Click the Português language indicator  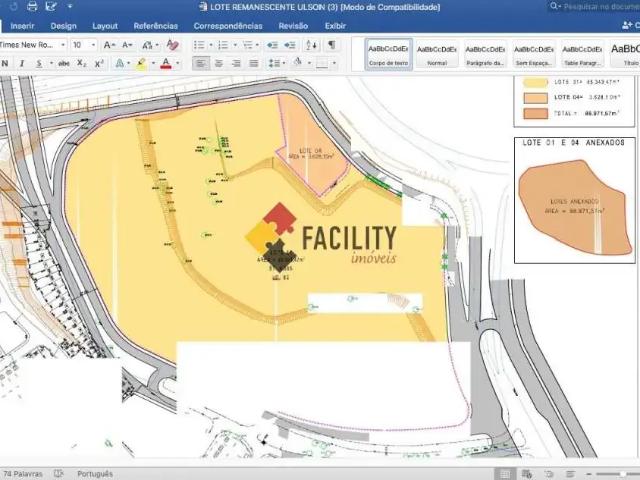tap(95, 474)
